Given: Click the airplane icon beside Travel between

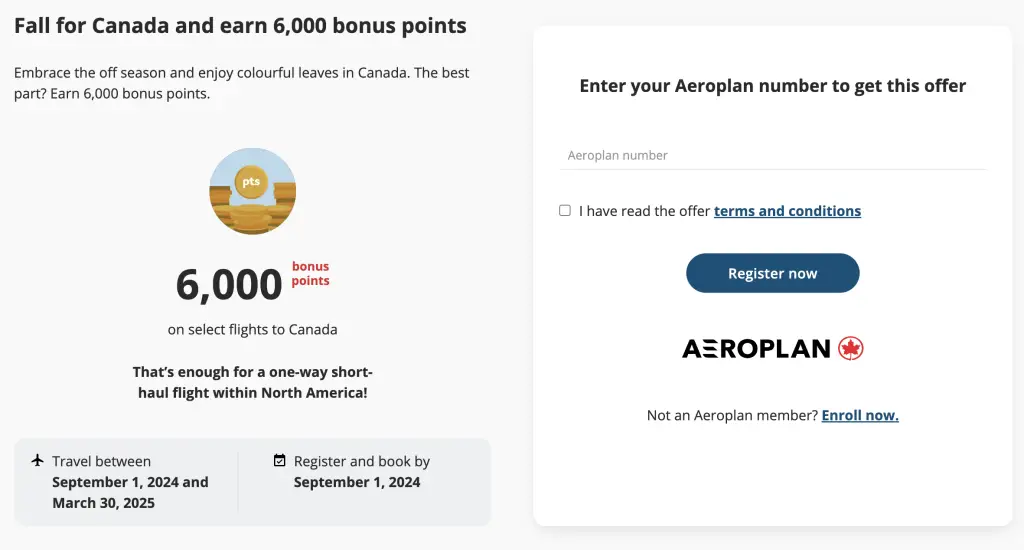Looking at the screenshot, I should tap(38, 461).
